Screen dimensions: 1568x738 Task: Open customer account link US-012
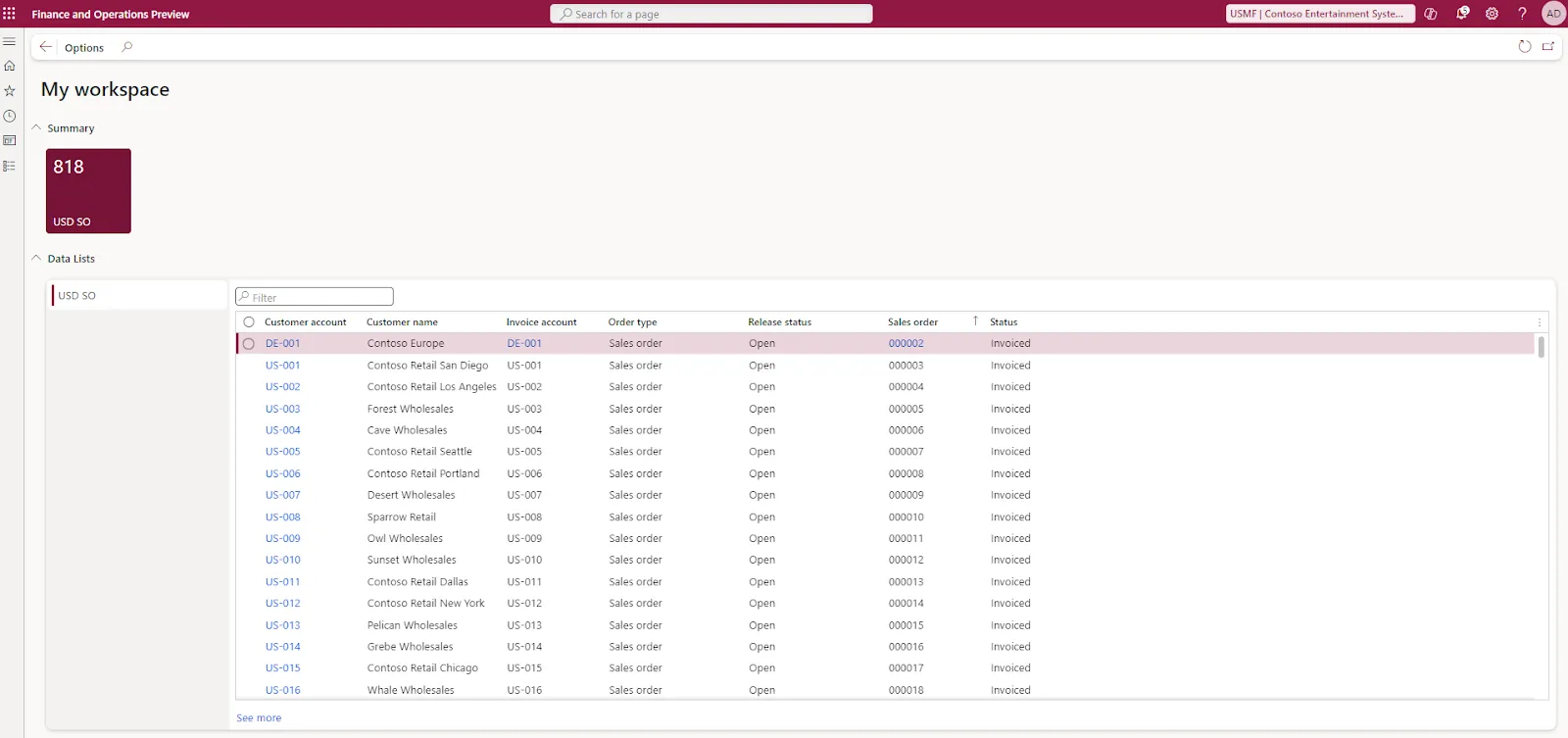283,604
